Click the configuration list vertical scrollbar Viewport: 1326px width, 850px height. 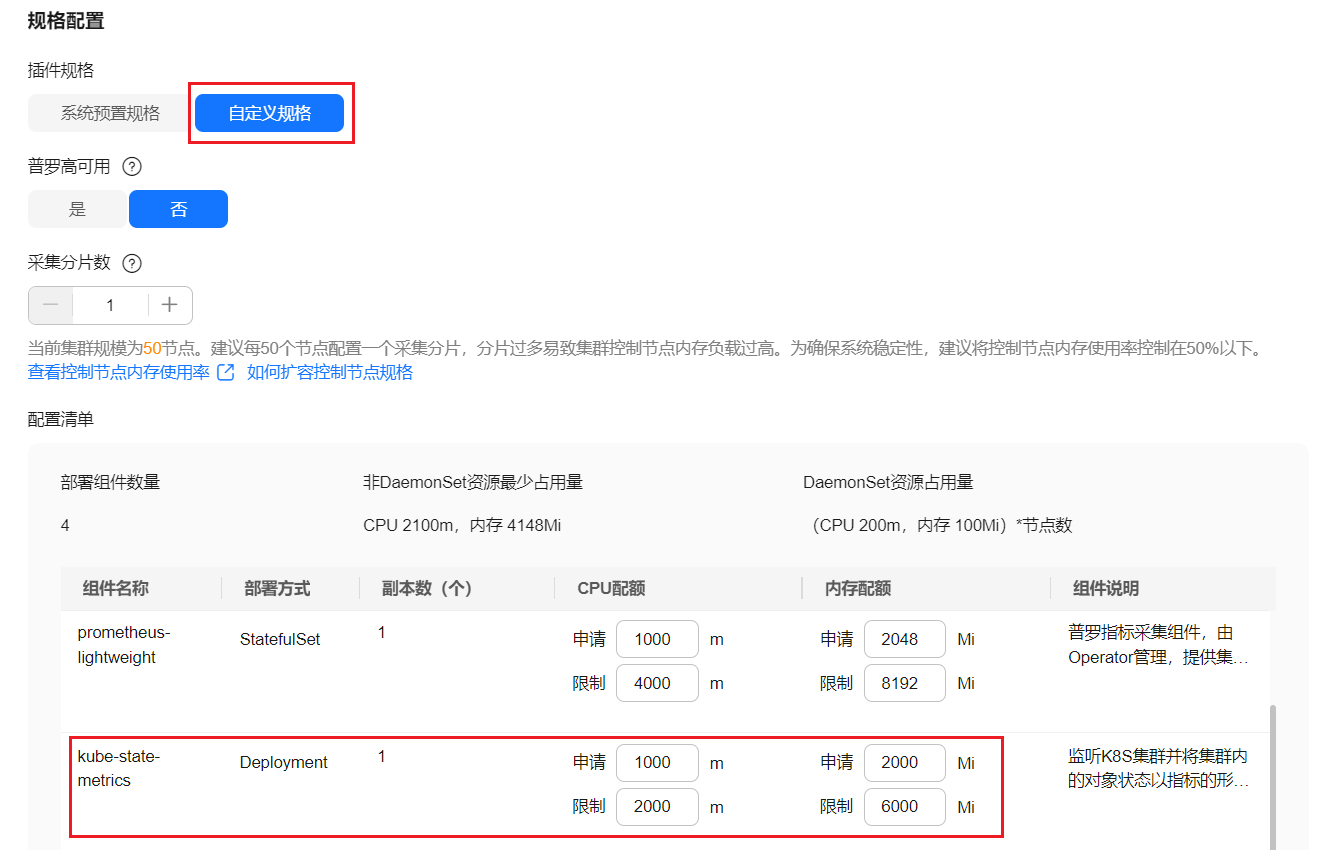click(1272, 775)
